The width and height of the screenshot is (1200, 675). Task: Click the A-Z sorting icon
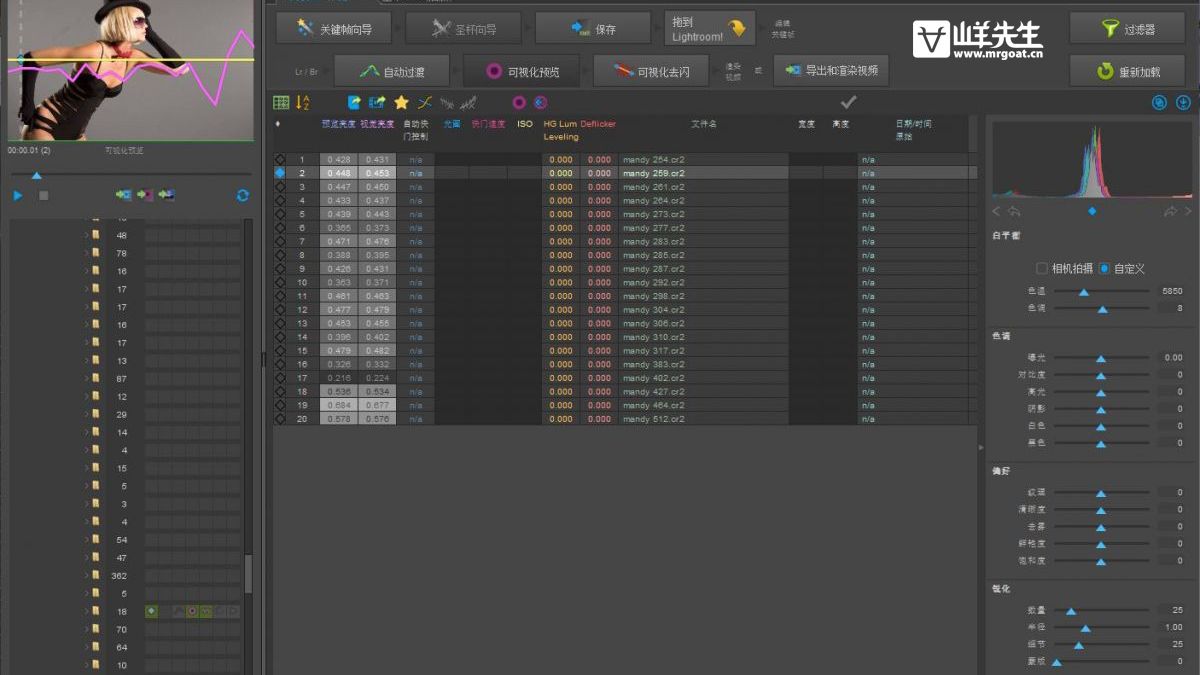pos(302,101)
